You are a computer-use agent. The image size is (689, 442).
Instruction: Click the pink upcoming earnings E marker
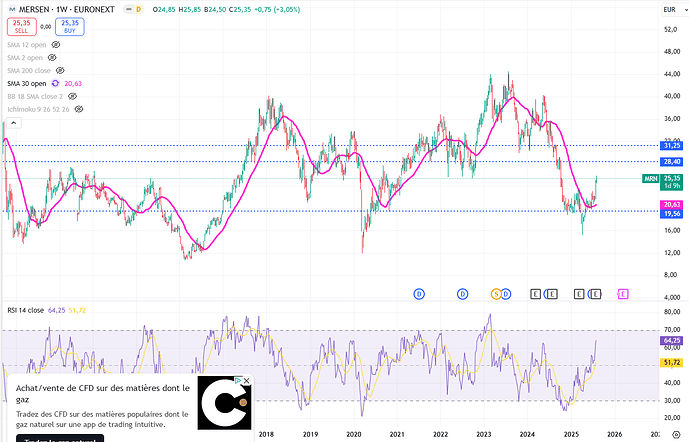pyautogui.click(x=623, y=293)
